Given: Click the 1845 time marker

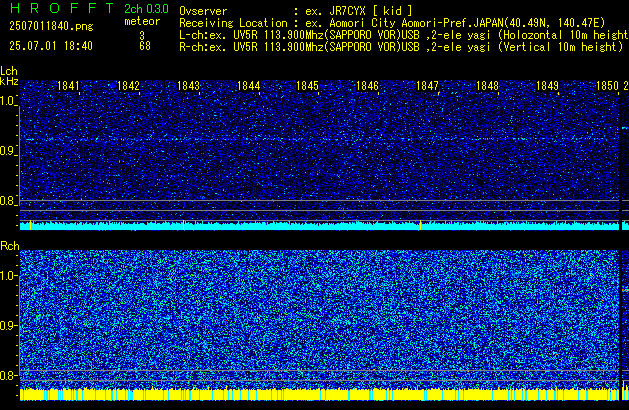Looking at the screenshot, I should coord(307,86).
